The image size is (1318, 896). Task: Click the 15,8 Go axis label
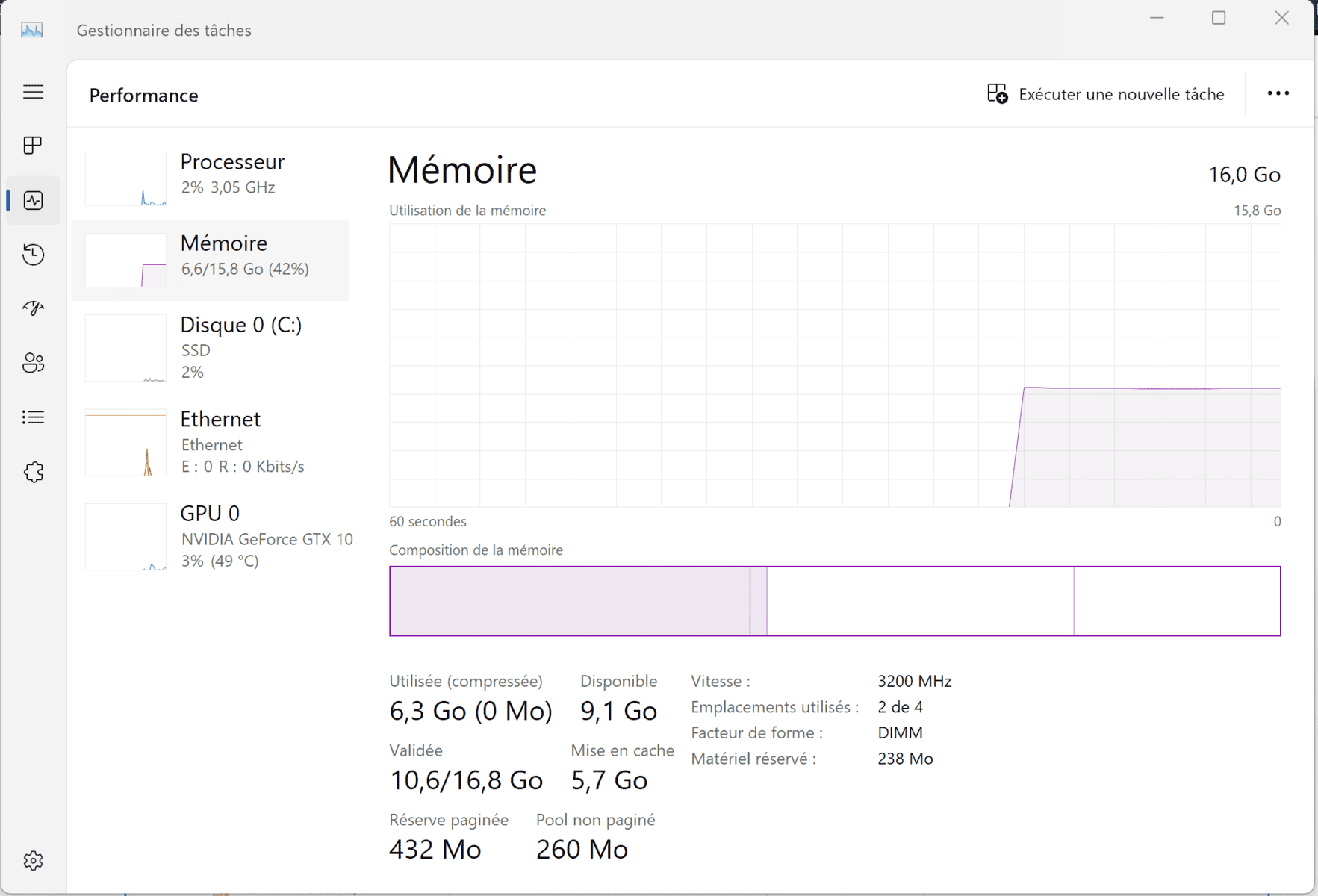click(x=1257, y=211)
